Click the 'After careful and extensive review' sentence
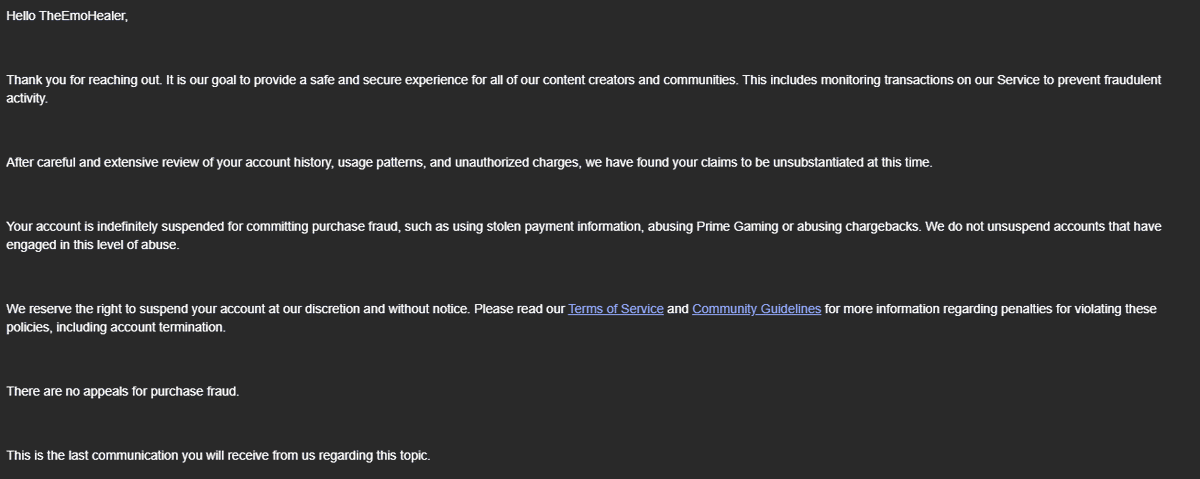 [469, 162]
